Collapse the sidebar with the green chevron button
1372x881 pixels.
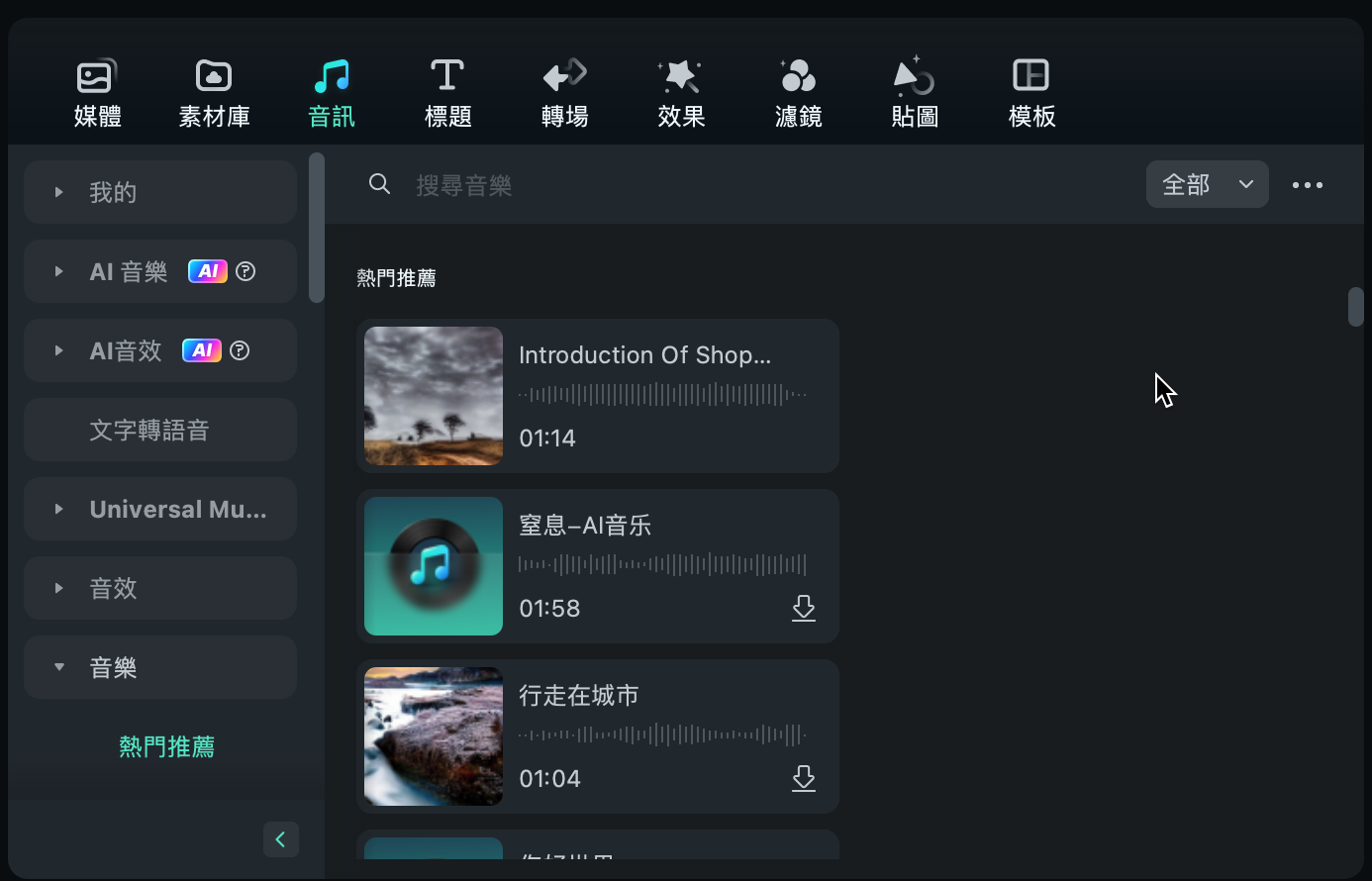(281, 839)
